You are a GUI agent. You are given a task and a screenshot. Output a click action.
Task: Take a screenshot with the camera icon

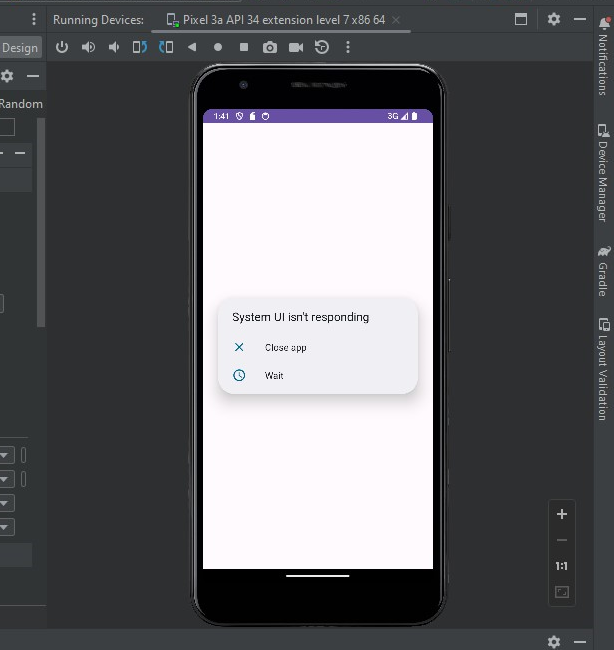pos(270,47)
